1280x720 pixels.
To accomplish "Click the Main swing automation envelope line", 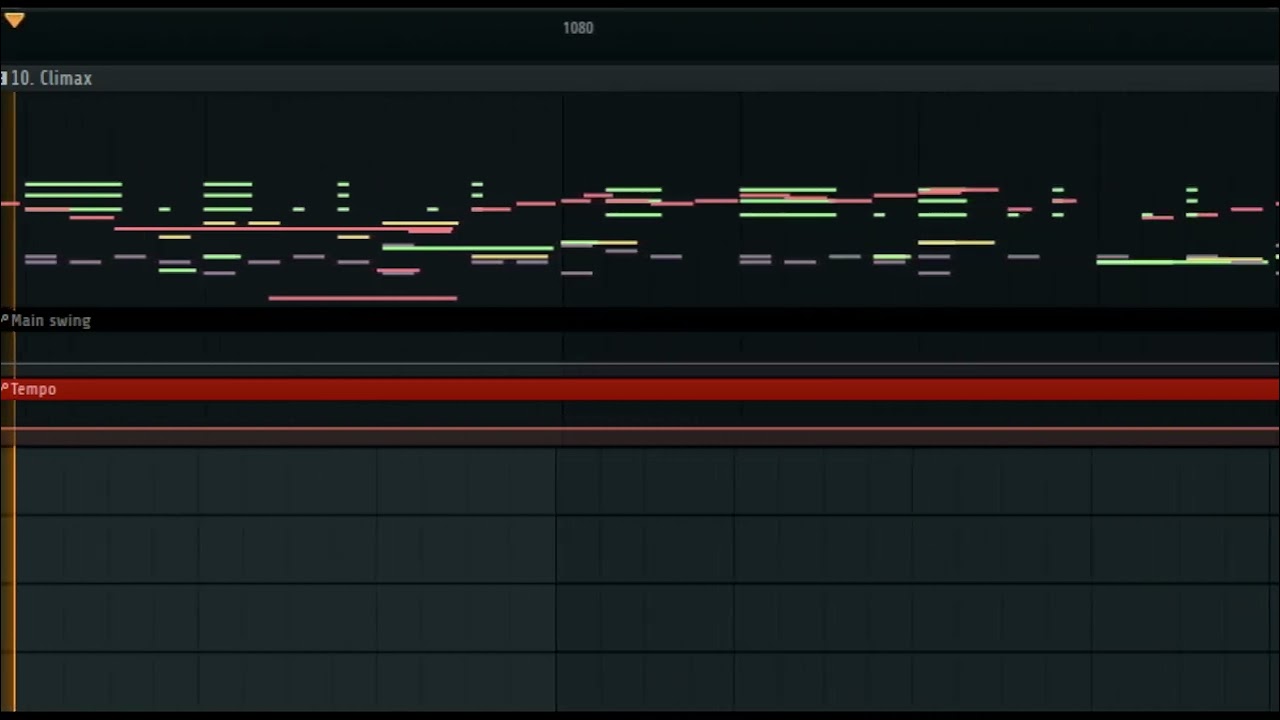I will point(640,364).
